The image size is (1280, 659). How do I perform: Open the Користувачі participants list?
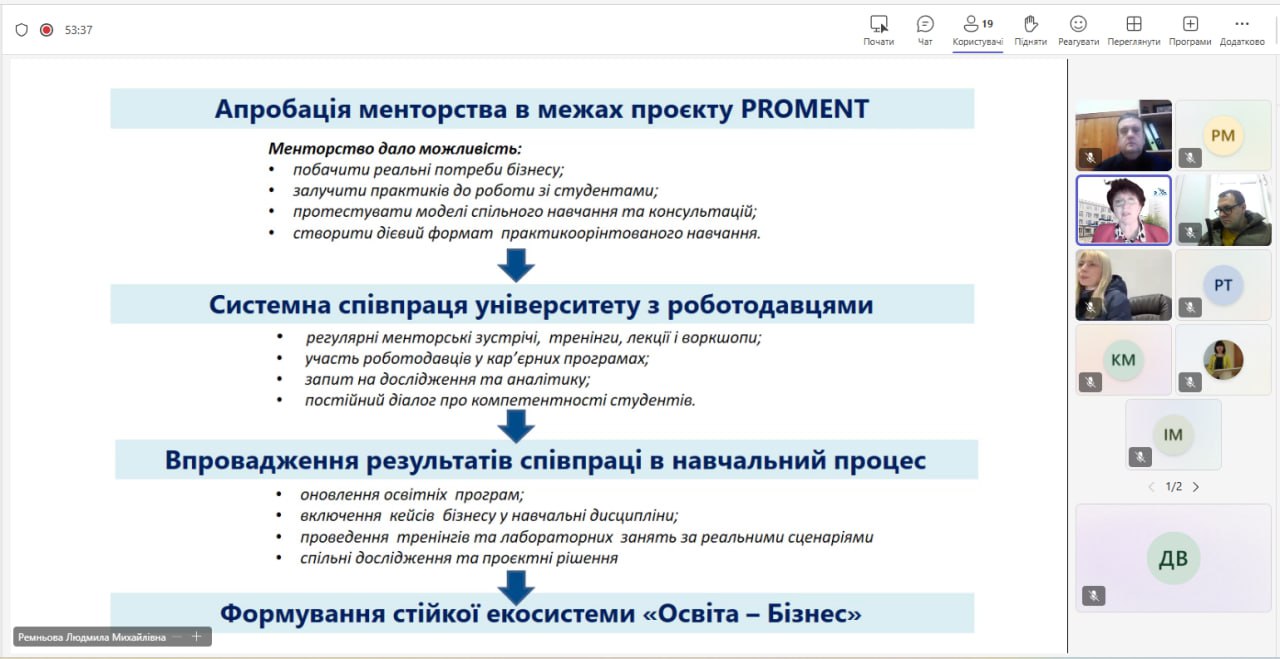tap(977, 24)
